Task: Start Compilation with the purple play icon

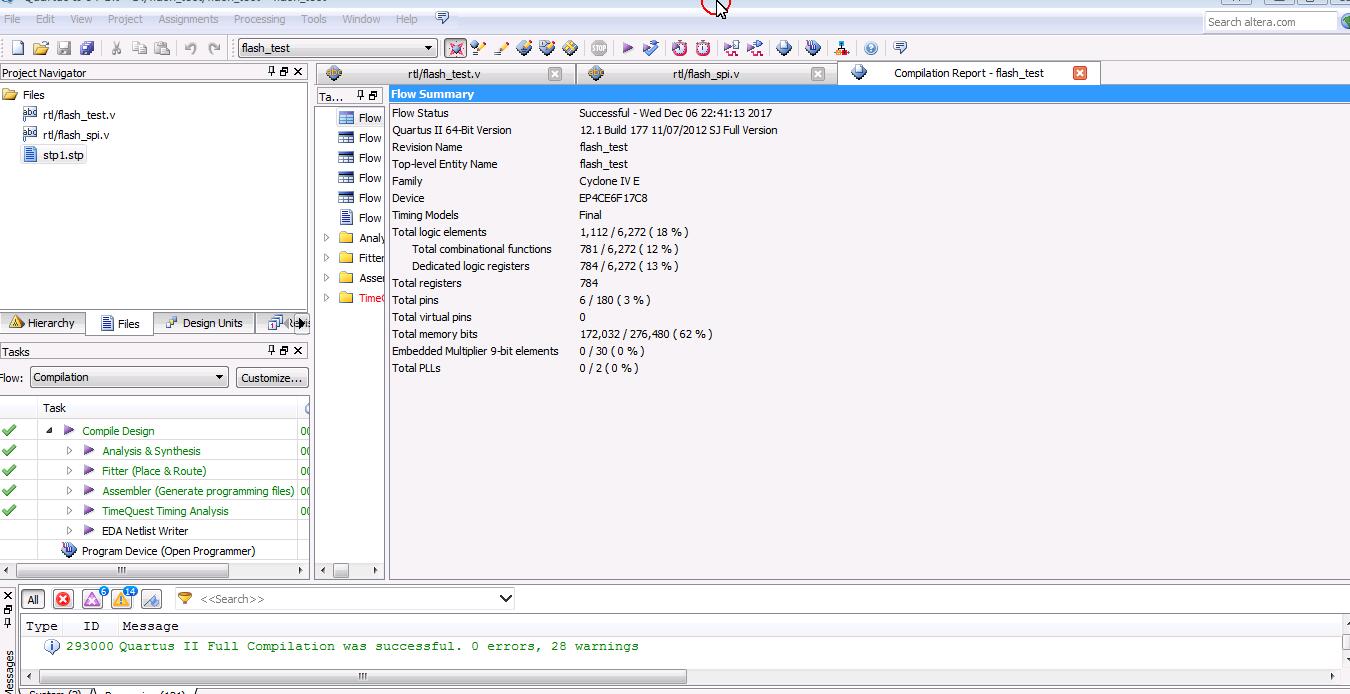Action: [628, 48]
